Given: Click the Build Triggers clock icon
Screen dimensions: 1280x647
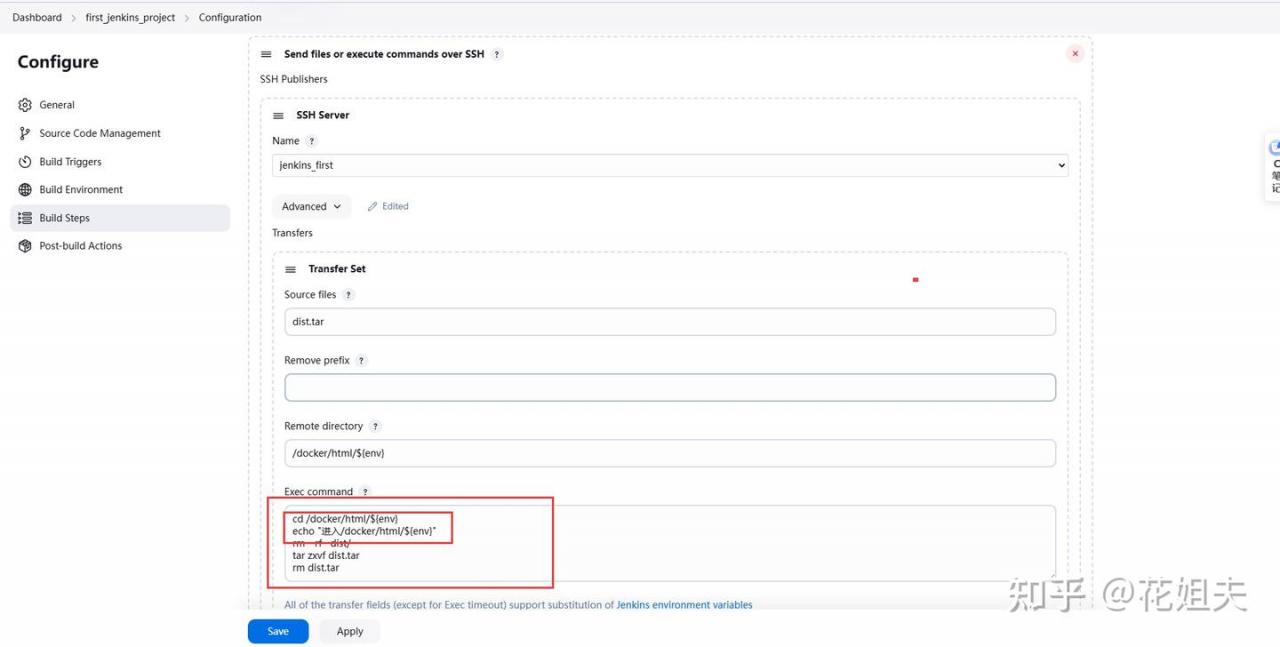Looking at the screenshot, I should click(x=25, y=162).
